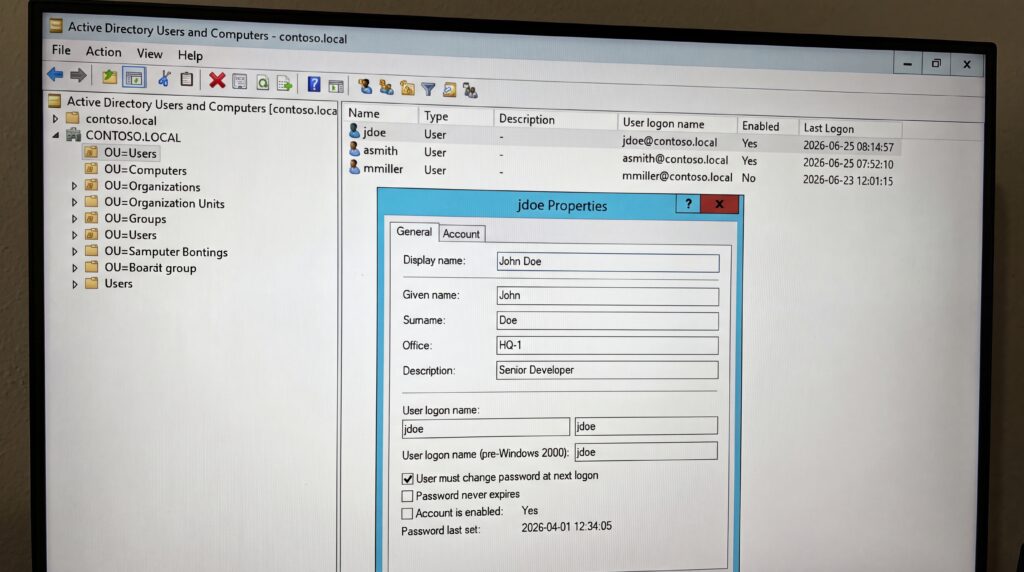Select the highlighted OU=Users tree item
This screenshot has height=572, width=1024.
130,153
